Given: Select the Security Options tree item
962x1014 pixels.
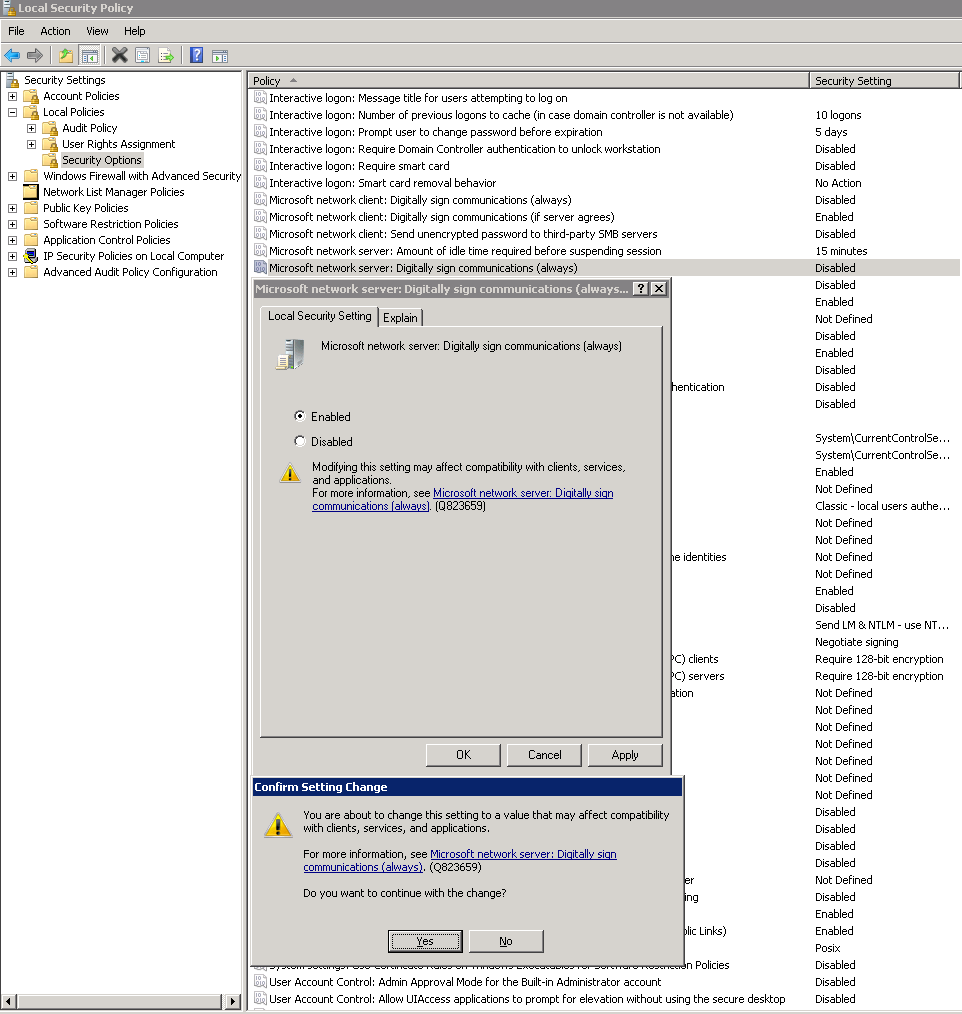Looking at the screenshot, I should pyautogui.click(x=102, y=160).
